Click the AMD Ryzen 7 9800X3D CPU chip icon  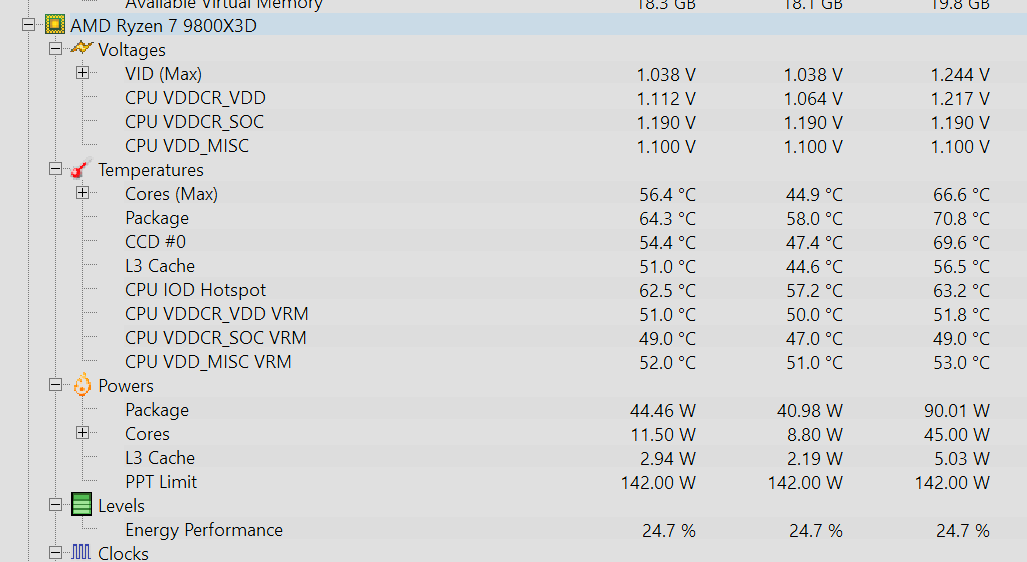tap(55, 26)
